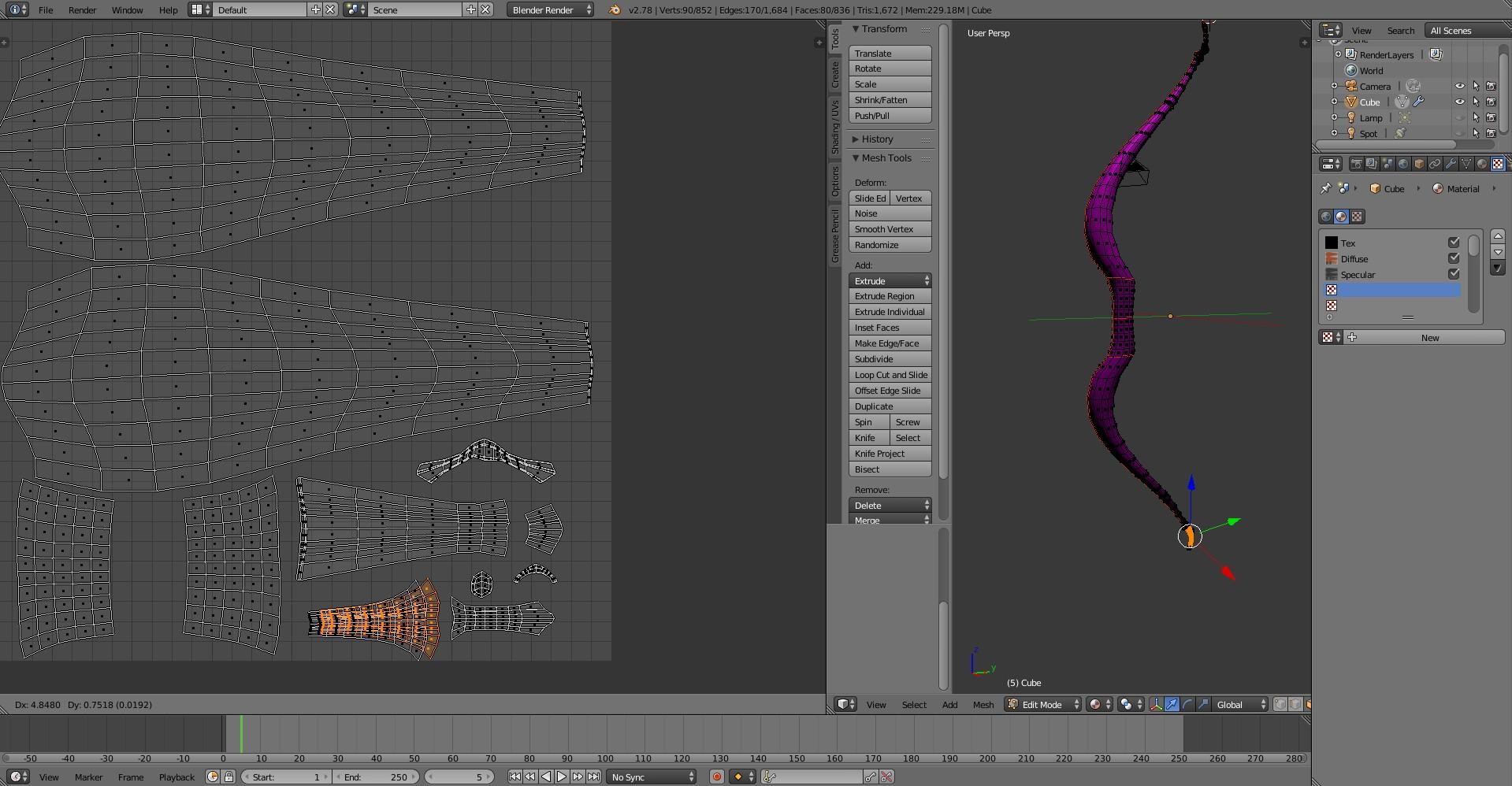
Task: Open the Mesh menu in 3D view header
Action: (x=983, y=704)
